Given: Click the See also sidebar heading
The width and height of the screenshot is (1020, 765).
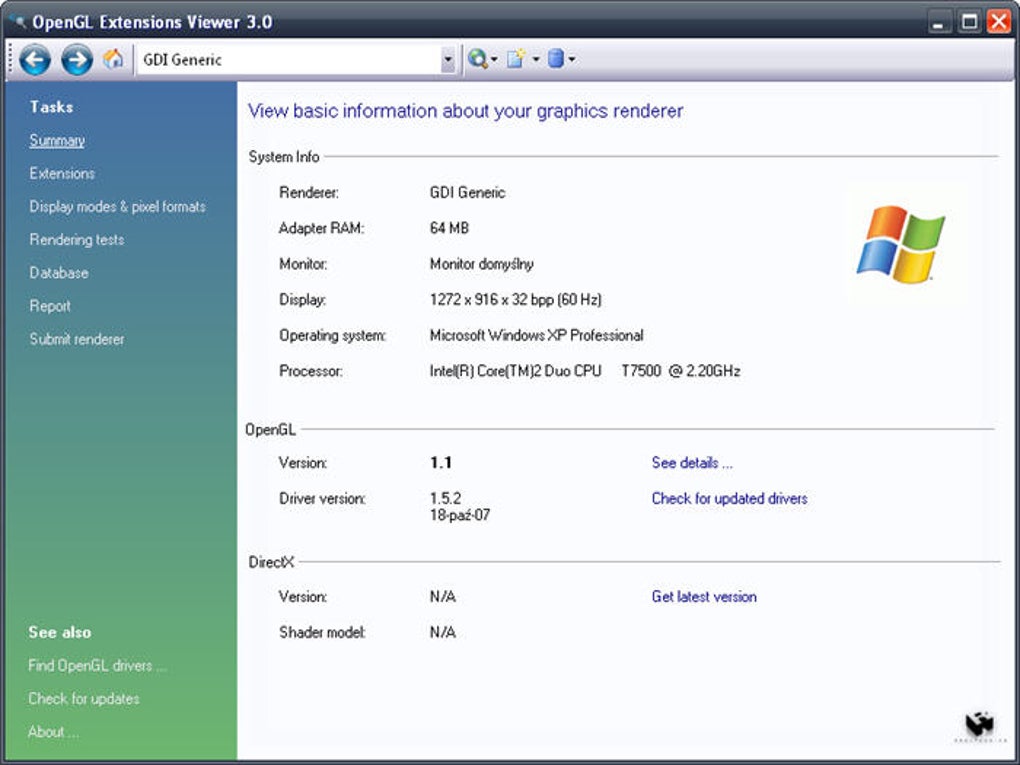Looking at the screenshot, I should tap(59, 632).
